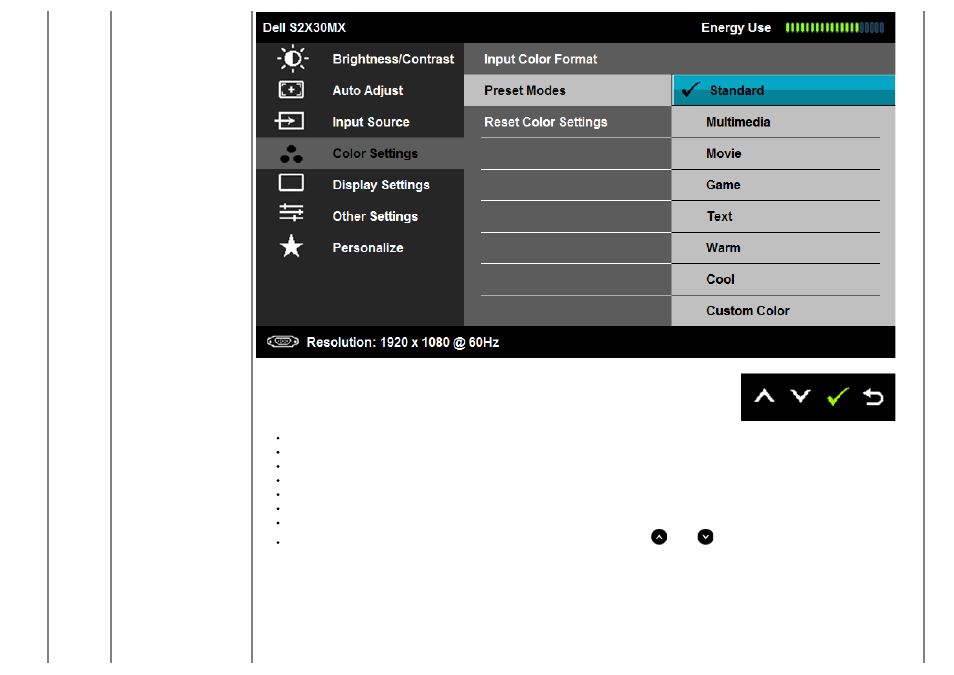Click the Input Source arrow icon
Image resolution: width=954 pixels, height=675 pixels.
pos(290,121)
